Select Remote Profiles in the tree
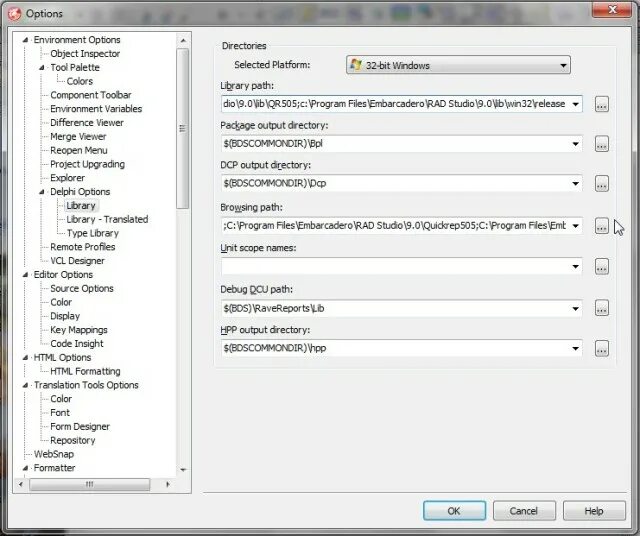This screenshot has height=536, width=640. point(82,247)
